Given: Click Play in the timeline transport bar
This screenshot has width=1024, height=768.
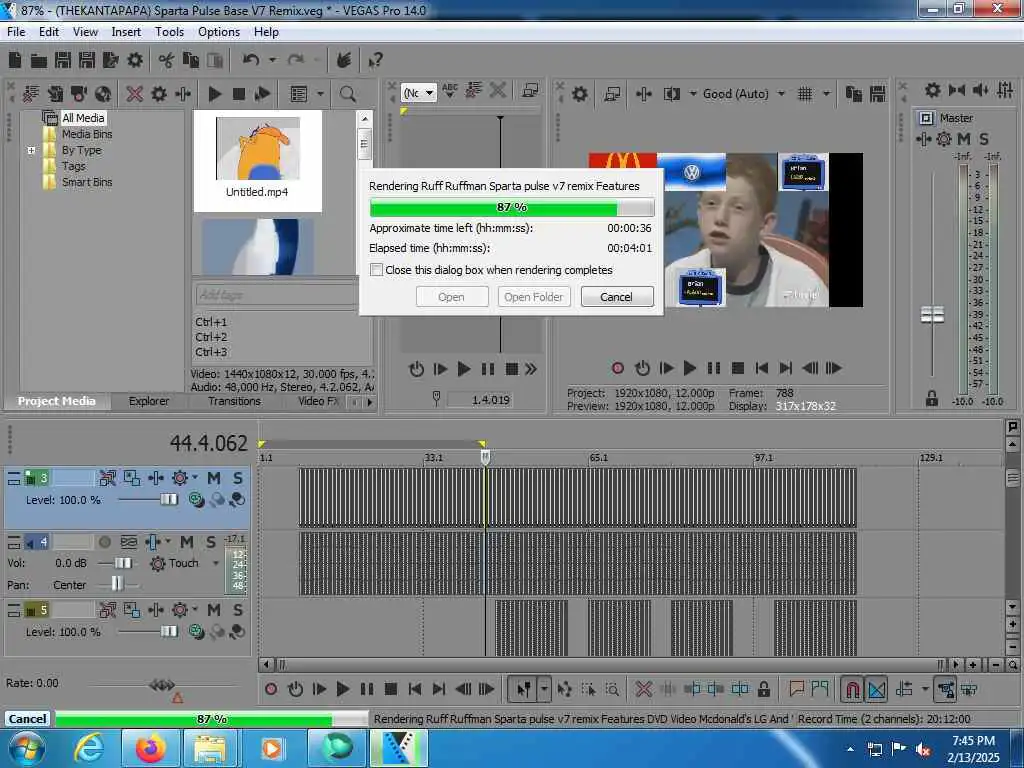Looking at the screenshot, I should click(342, 689).
